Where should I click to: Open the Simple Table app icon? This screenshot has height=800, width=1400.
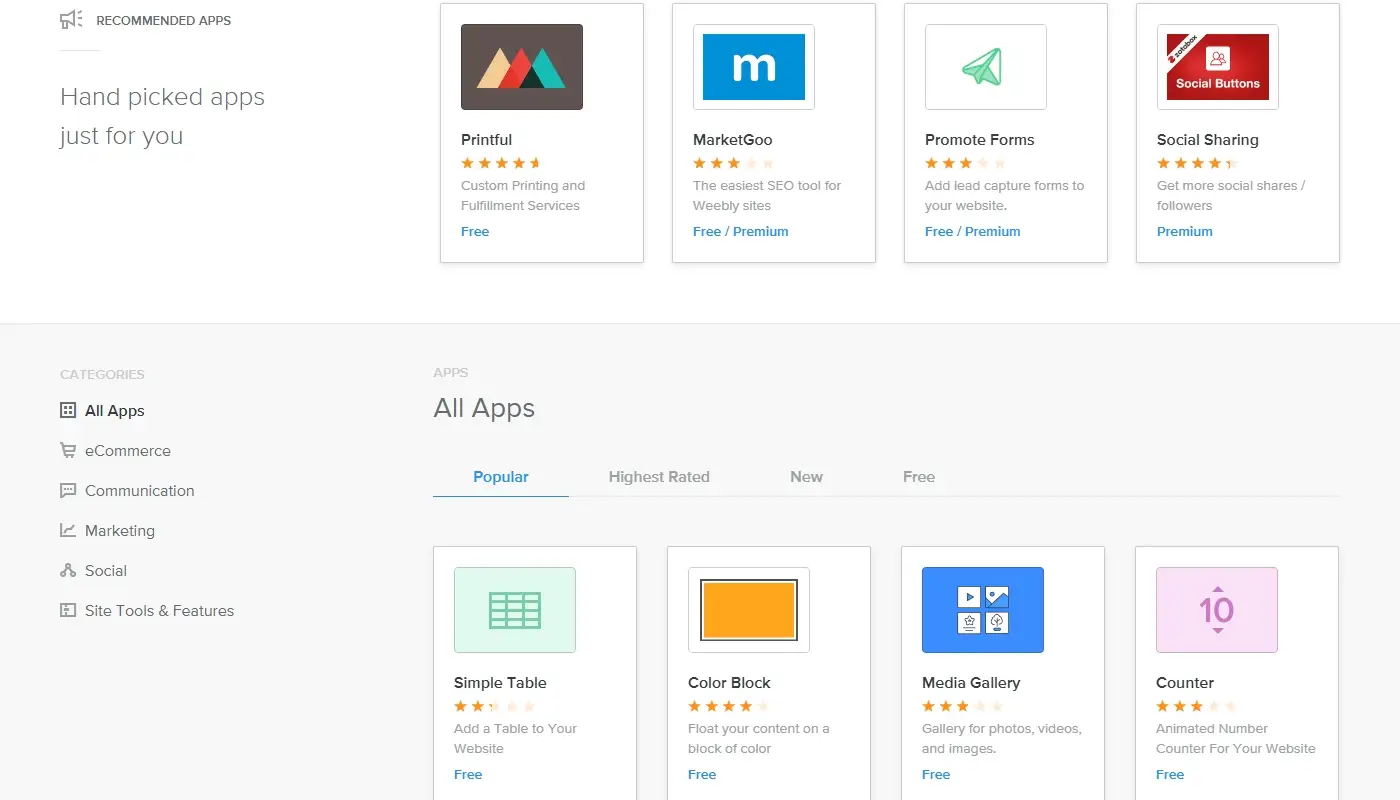(514, 610)
